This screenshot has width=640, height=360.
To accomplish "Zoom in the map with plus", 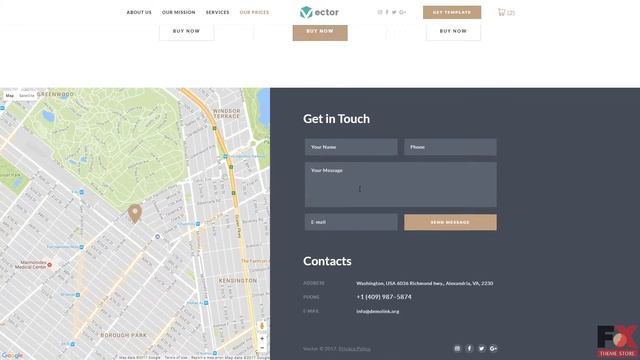I will [262, 338].
